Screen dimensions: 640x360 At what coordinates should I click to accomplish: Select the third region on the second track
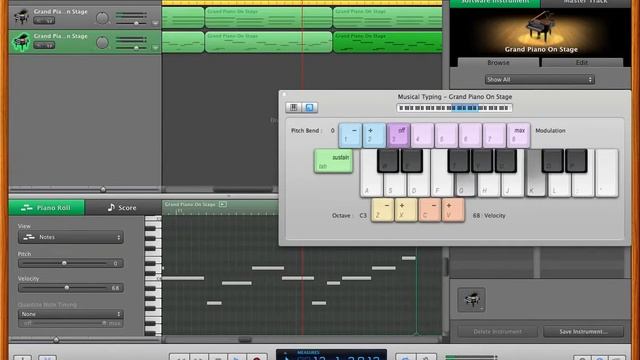388,42
